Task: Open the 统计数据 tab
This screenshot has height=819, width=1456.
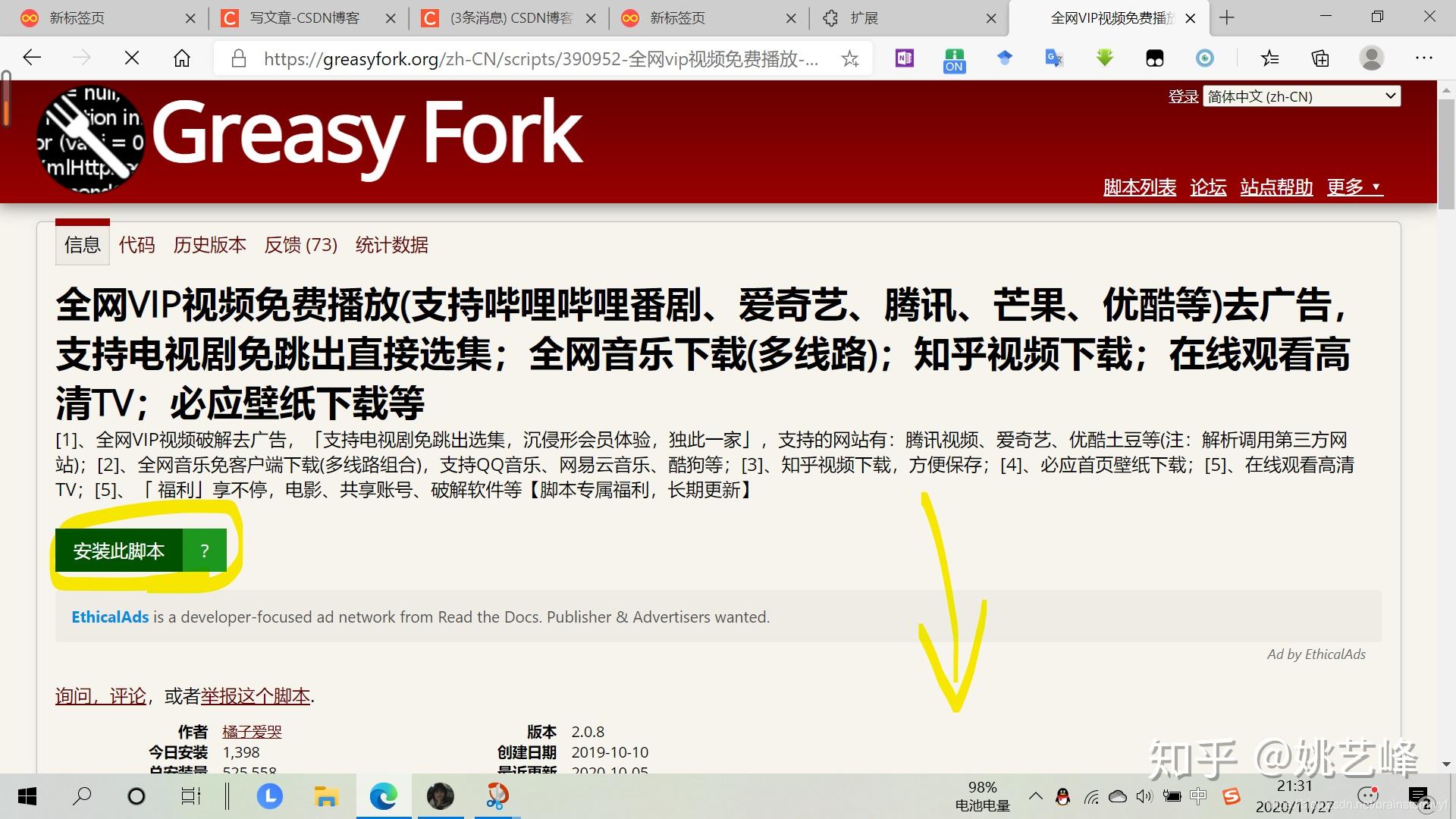Action: coord(391,245)
